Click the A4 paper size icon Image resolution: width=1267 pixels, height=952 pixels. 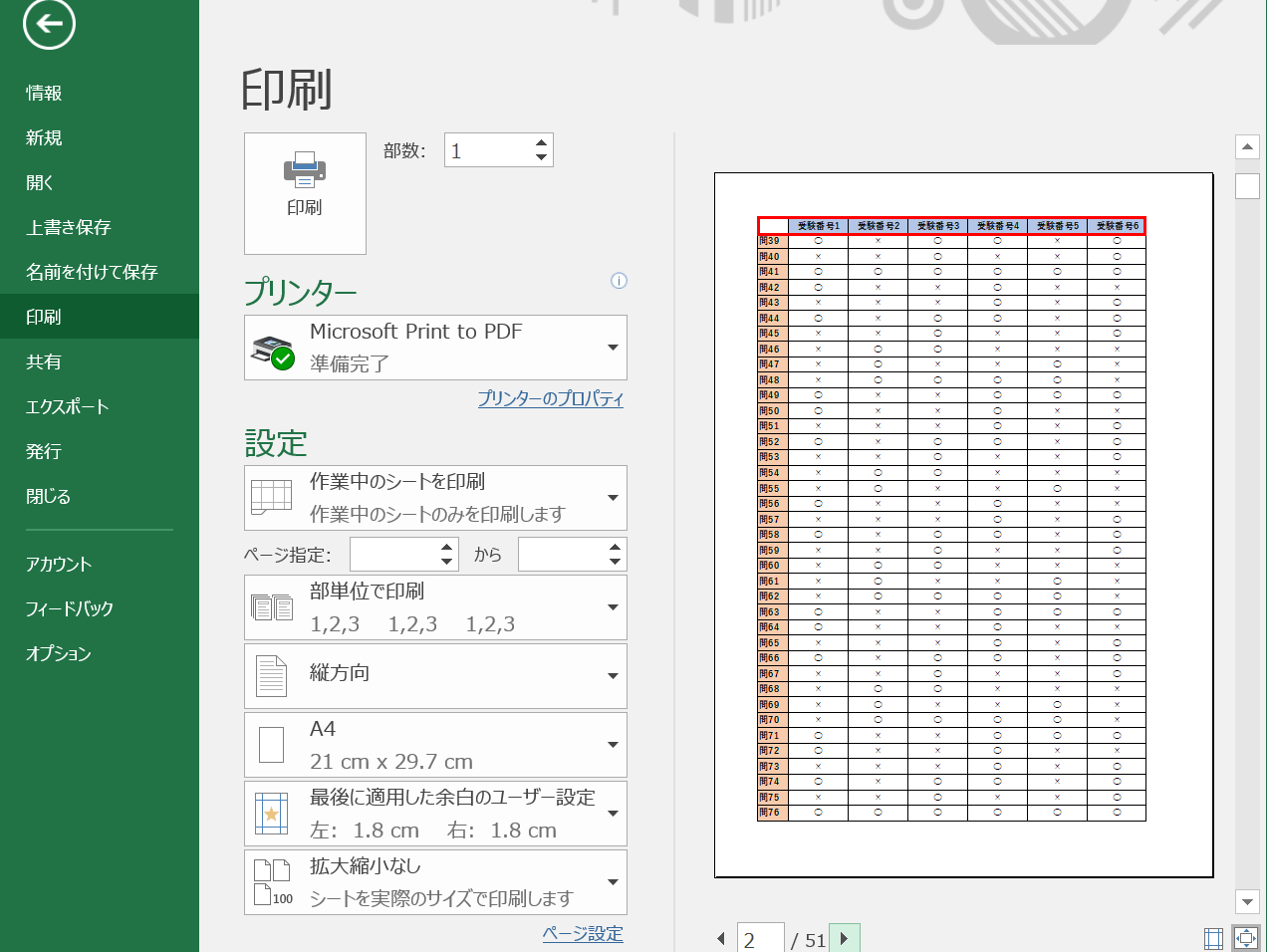(271, 744)
